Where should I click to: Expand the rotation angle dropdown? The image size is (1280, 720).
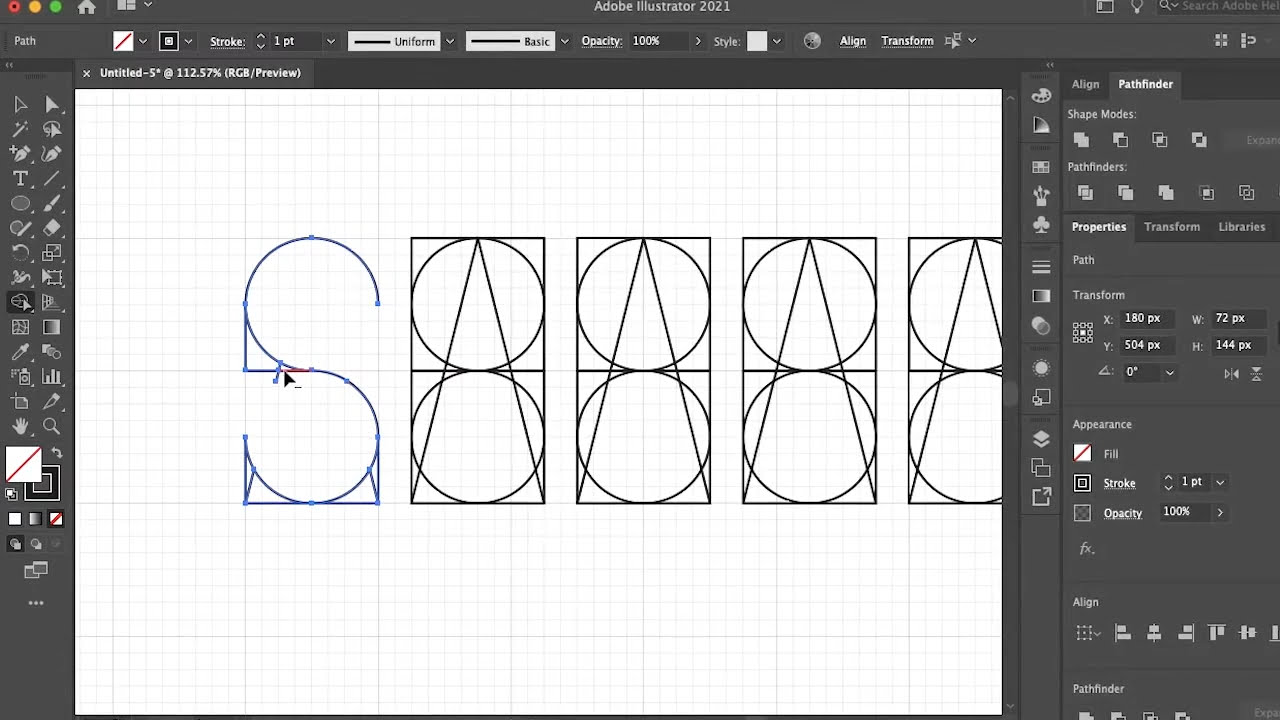1170,373
